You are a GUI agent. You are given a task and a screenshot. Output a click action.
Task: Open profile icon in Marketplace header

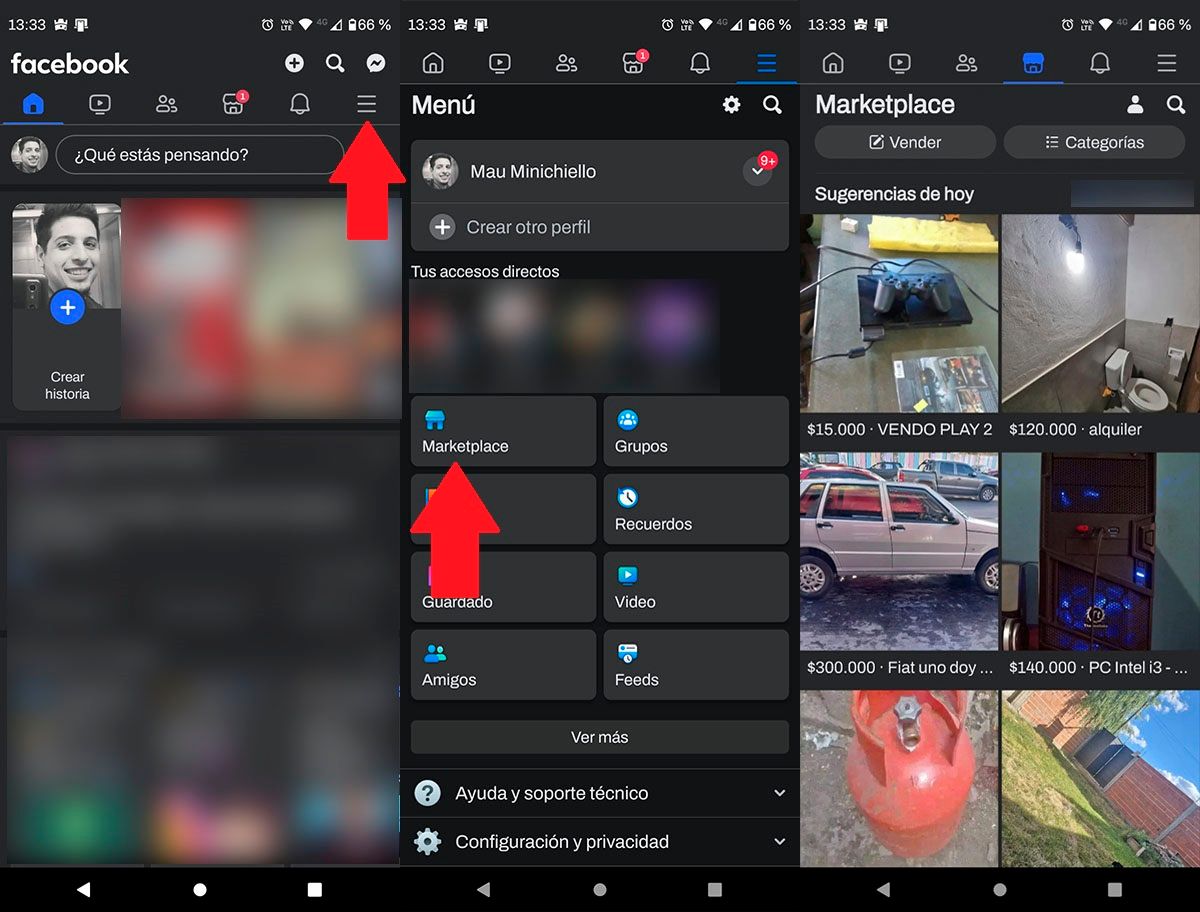tap(1135, 104)
